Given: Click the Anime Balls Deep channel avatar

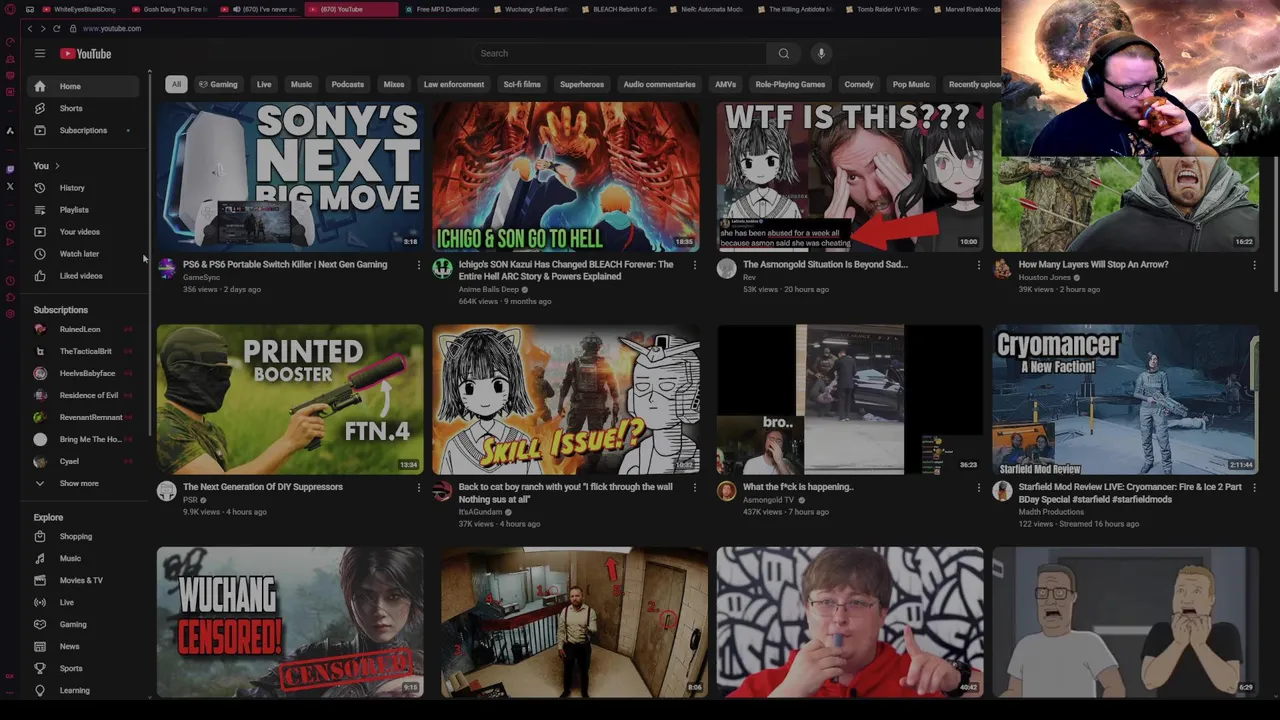Looking at the screenshot, I should click(x=442, y=268).
